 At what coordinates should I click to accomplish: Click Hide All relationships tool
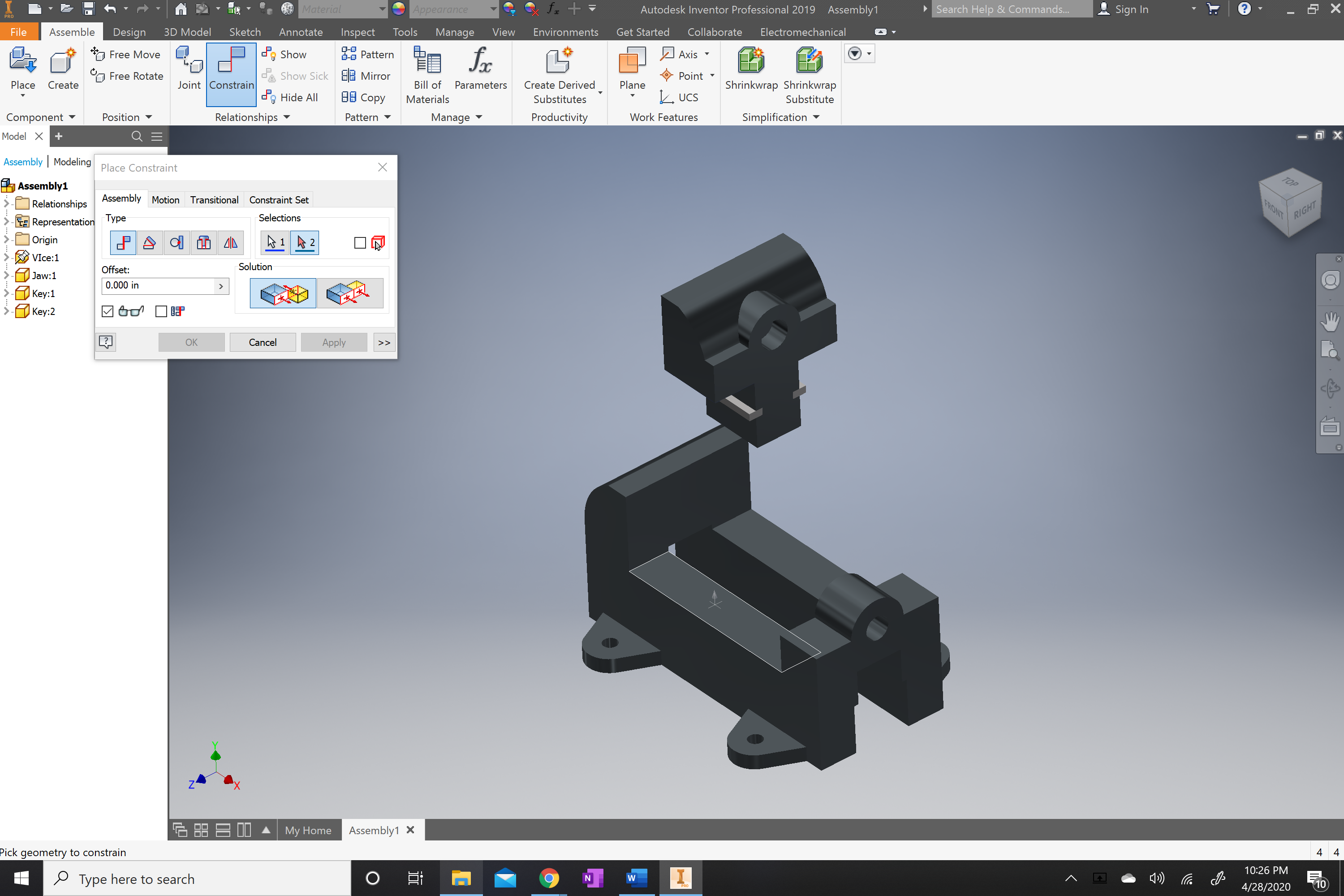pos(290,97)
